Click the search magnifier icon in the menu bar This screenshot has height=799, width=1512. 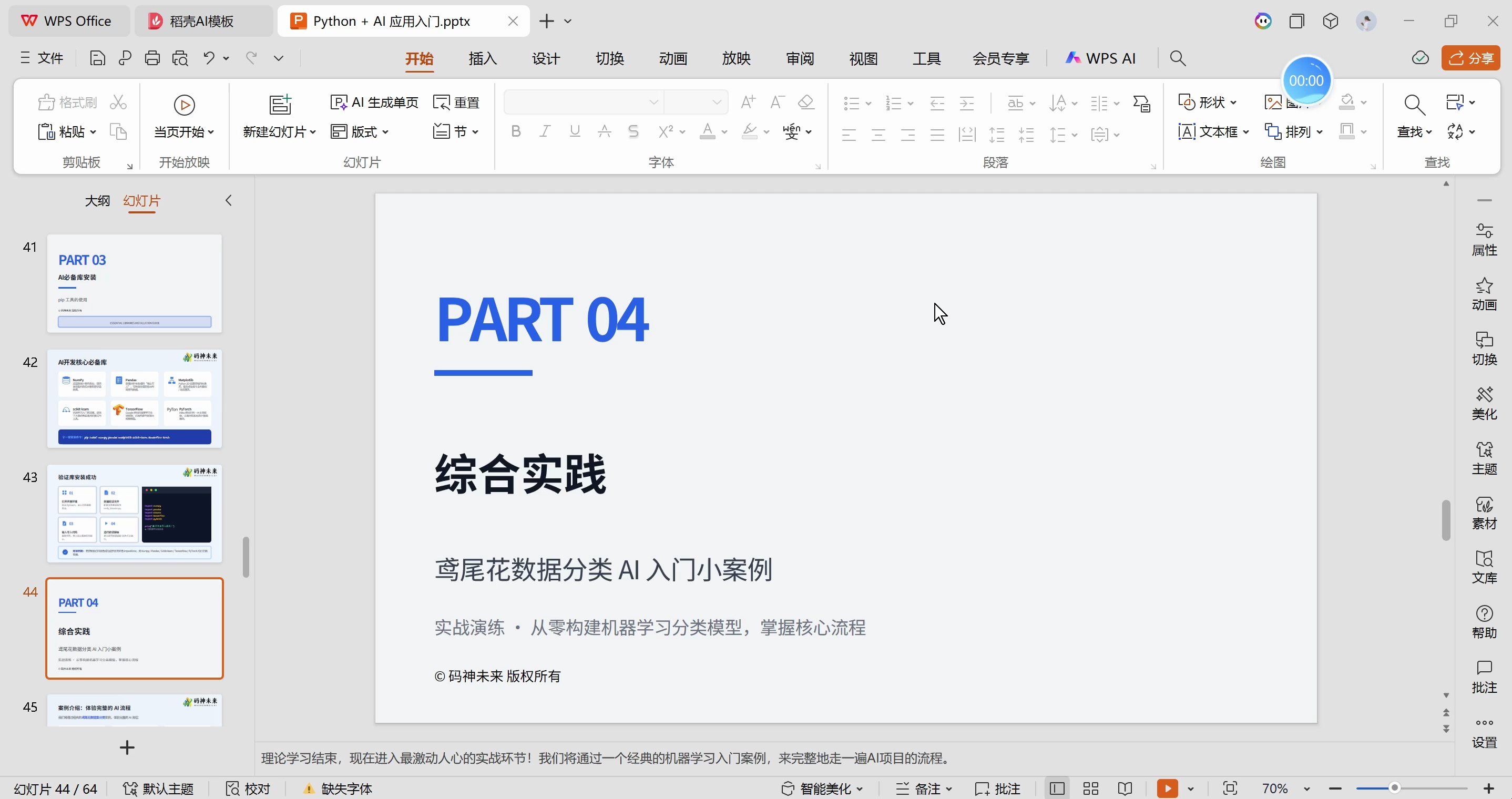[1178, 58]
